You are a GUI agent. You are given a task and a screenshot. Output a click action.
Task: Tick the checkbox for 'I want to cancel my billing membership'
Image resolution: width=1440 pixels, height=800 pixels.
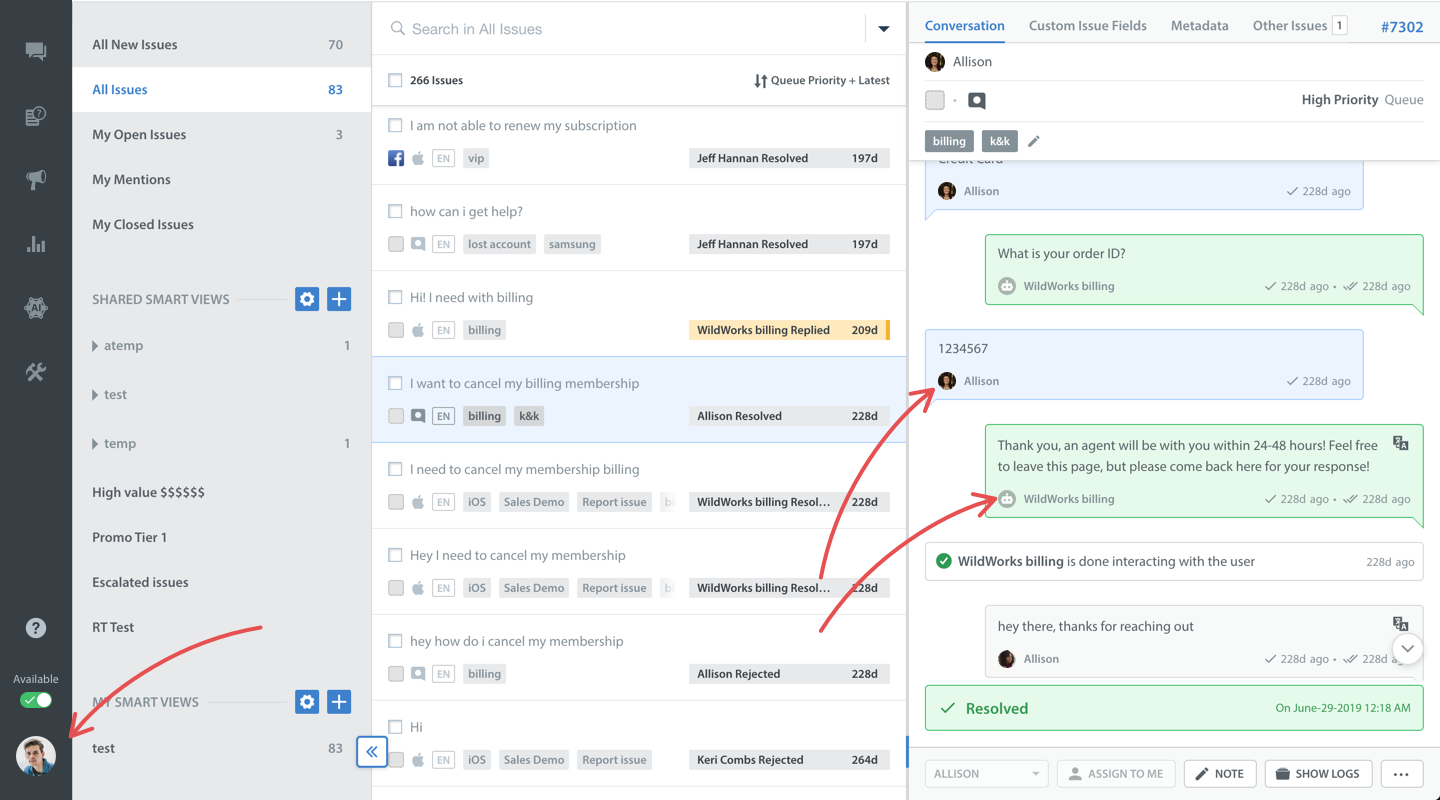click(x=394, y=382)
